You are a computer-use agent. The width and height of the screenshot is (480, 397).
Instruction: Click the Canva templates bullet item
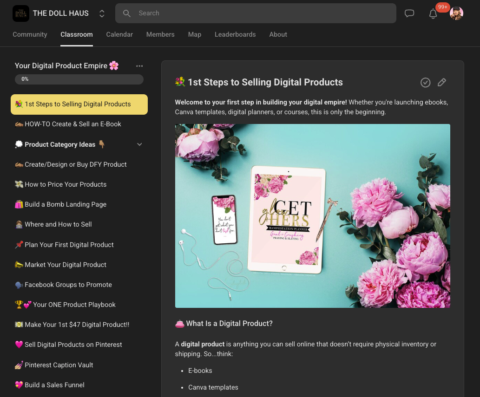pyautogui.click(x=213, y=387)
